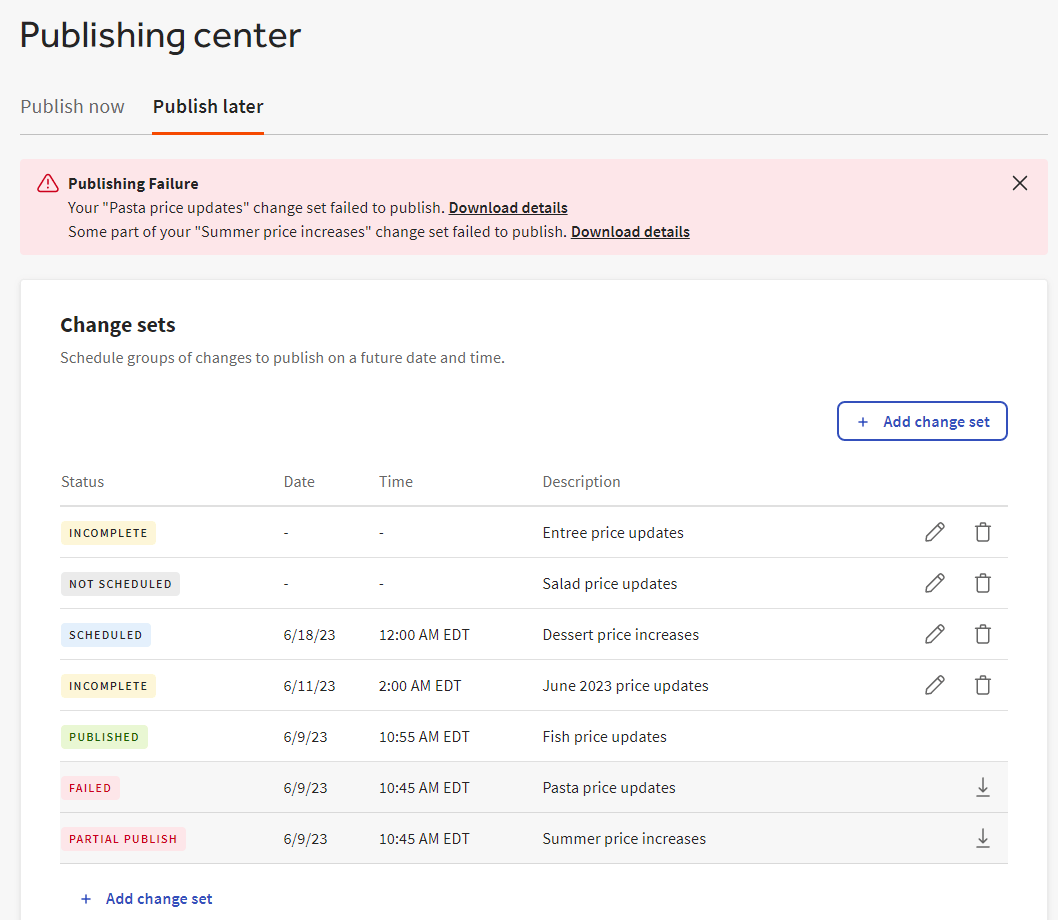Switch to the Publish now tab
The image size is (1058, 920).
(72, 107)
